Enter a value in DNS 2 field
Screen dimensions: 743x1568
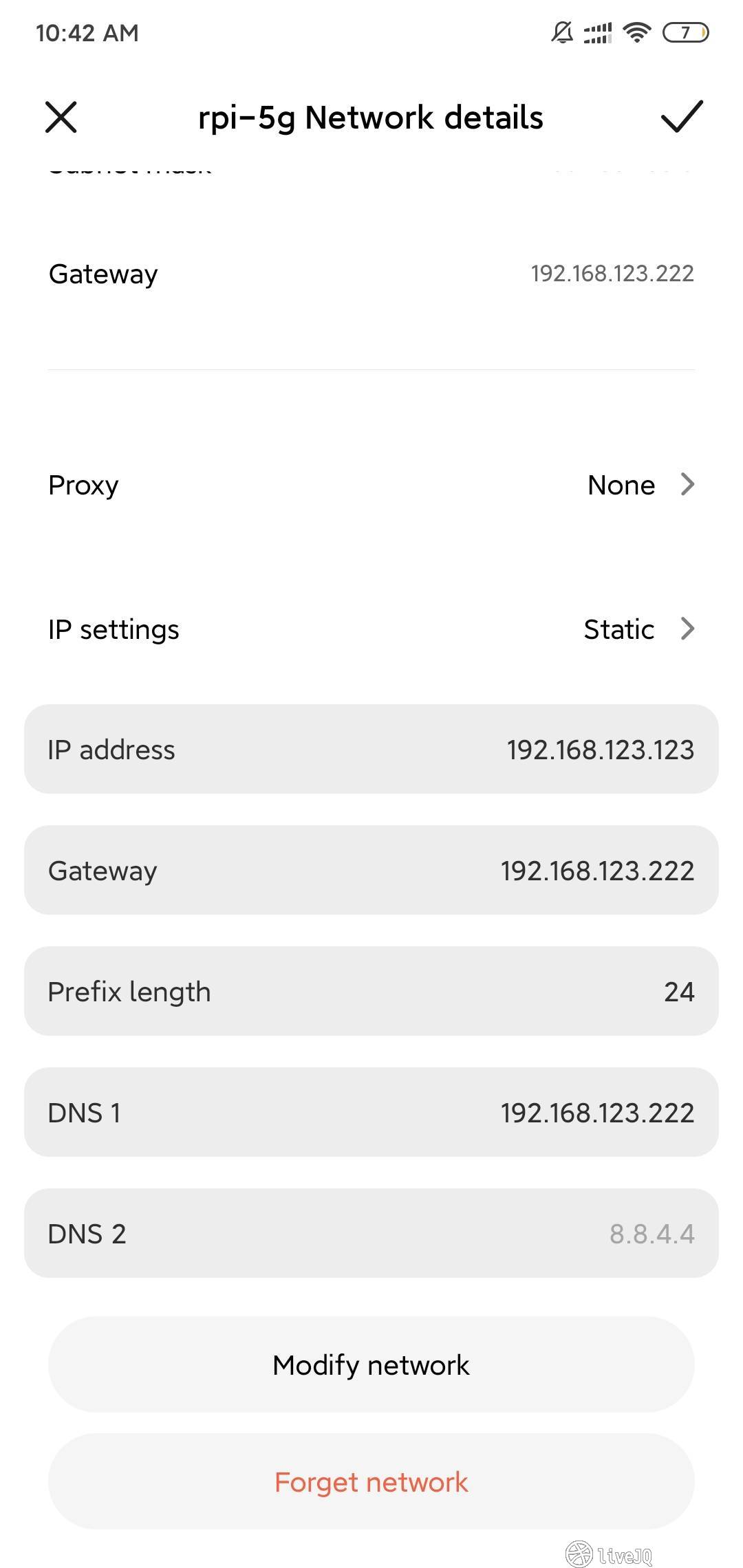371,1234
